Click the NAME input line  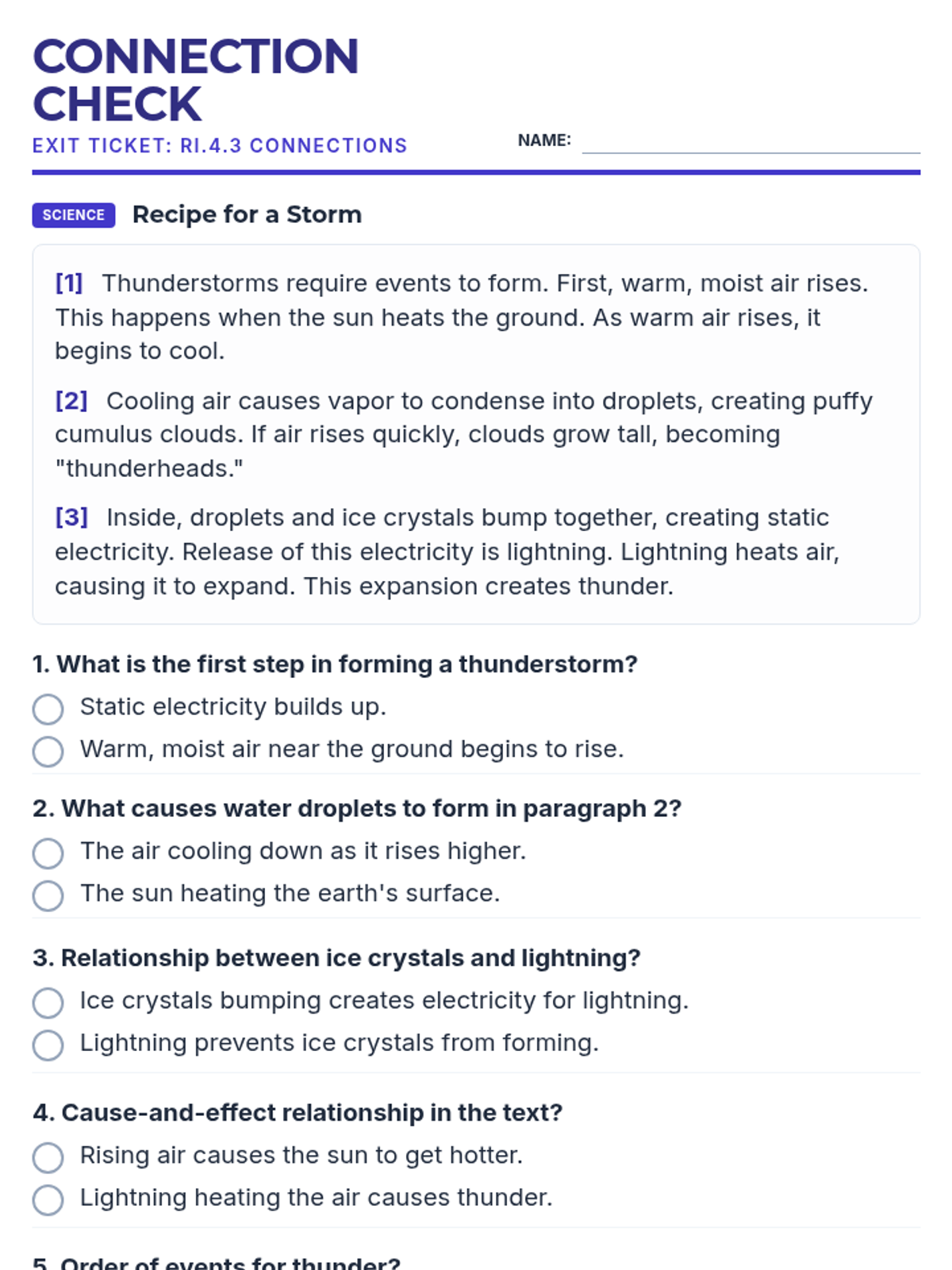coord(750,143)
